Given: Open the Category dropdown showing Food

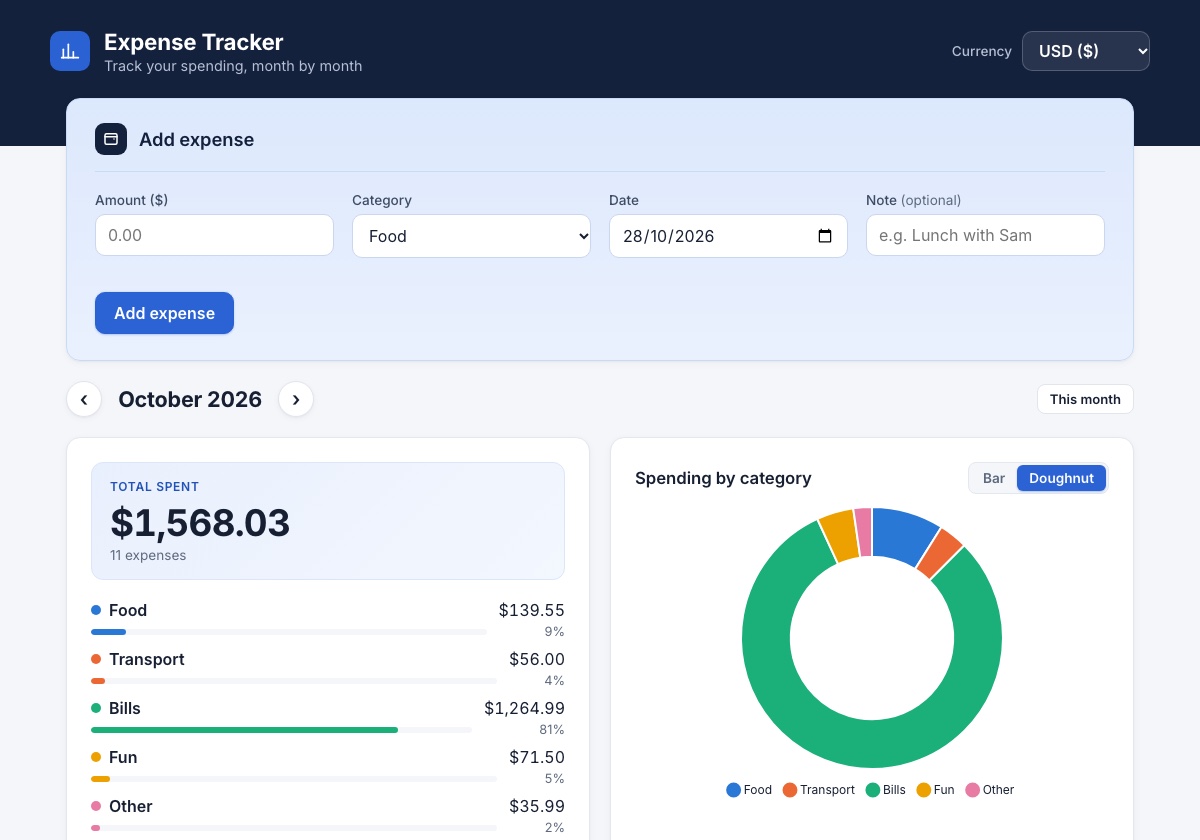Looking at the screenshot, I should tap(471, 236).
